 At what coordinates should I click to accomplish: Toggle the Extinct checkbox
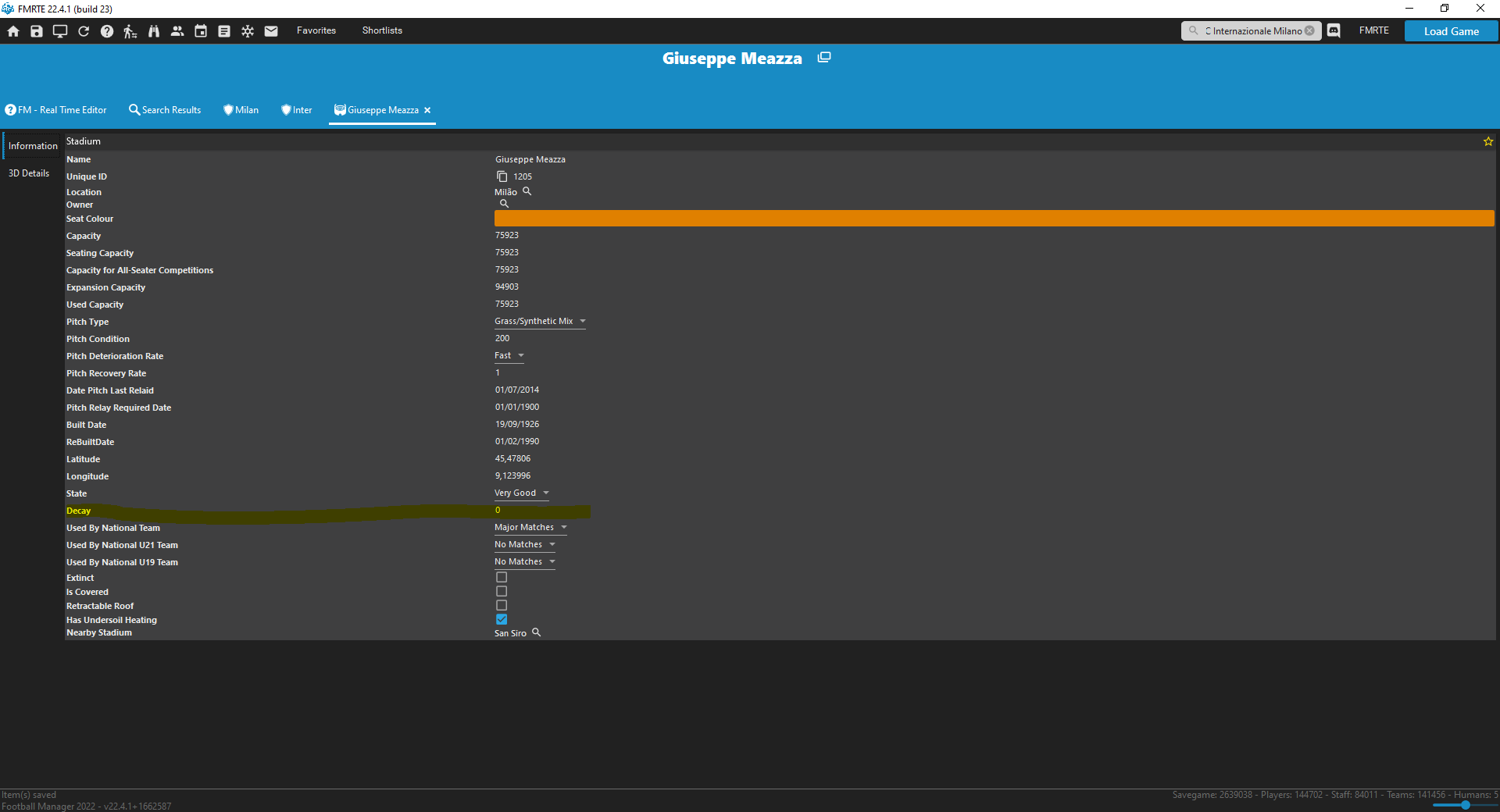tap(502, 577)
